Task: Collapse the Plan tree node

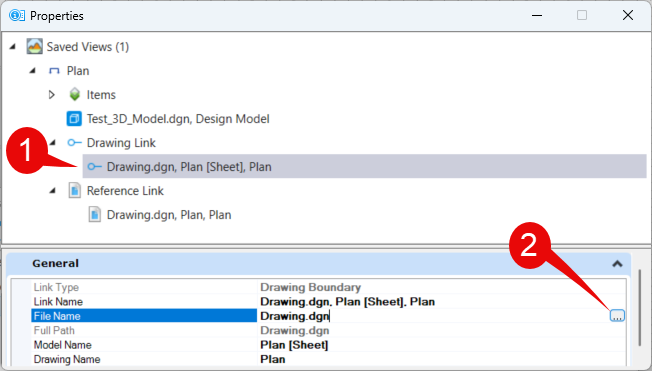Action: coord(32,71)
